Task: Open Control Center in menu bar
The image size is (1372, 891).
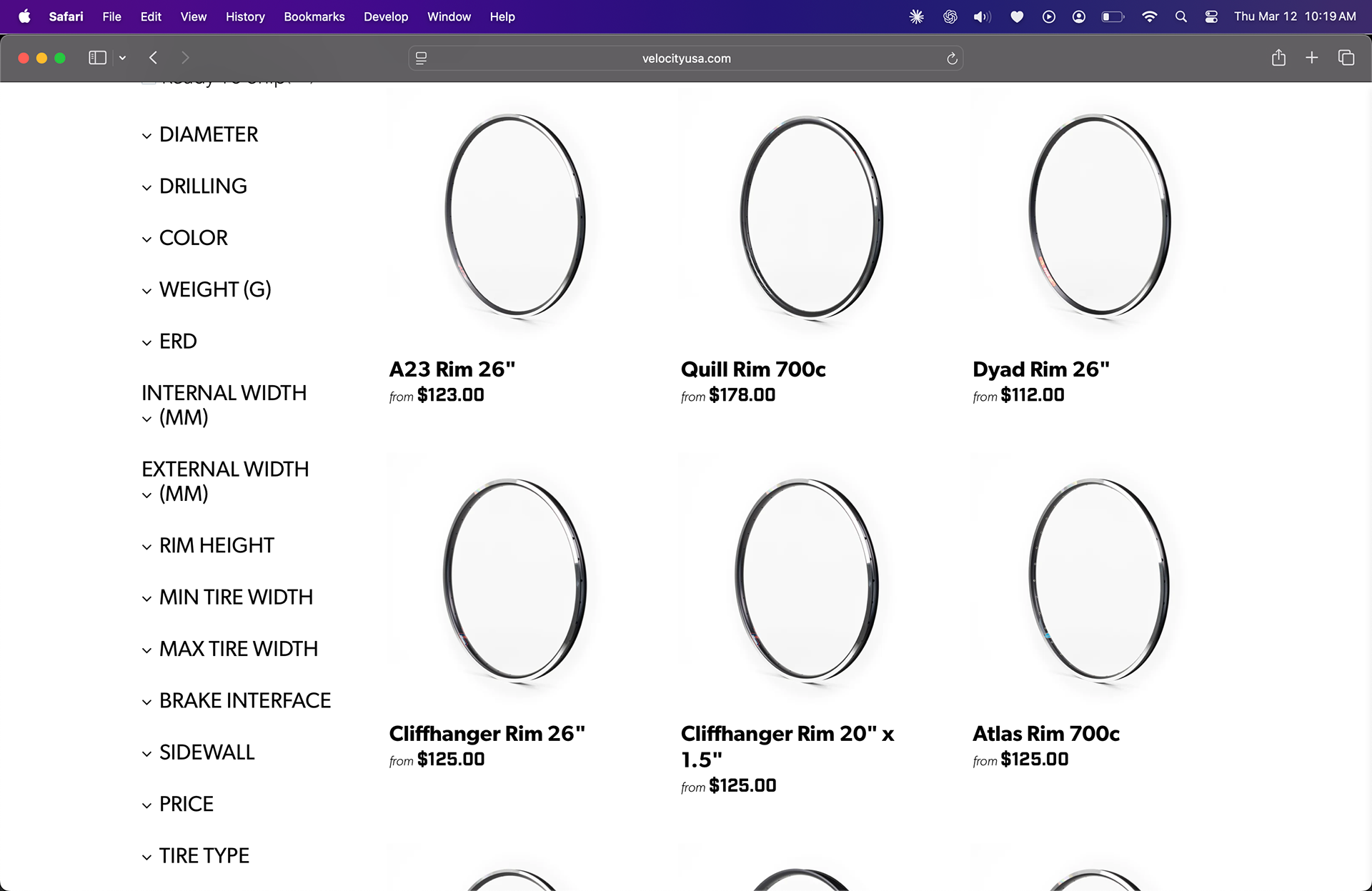Action: click(x=1211, y=16)
